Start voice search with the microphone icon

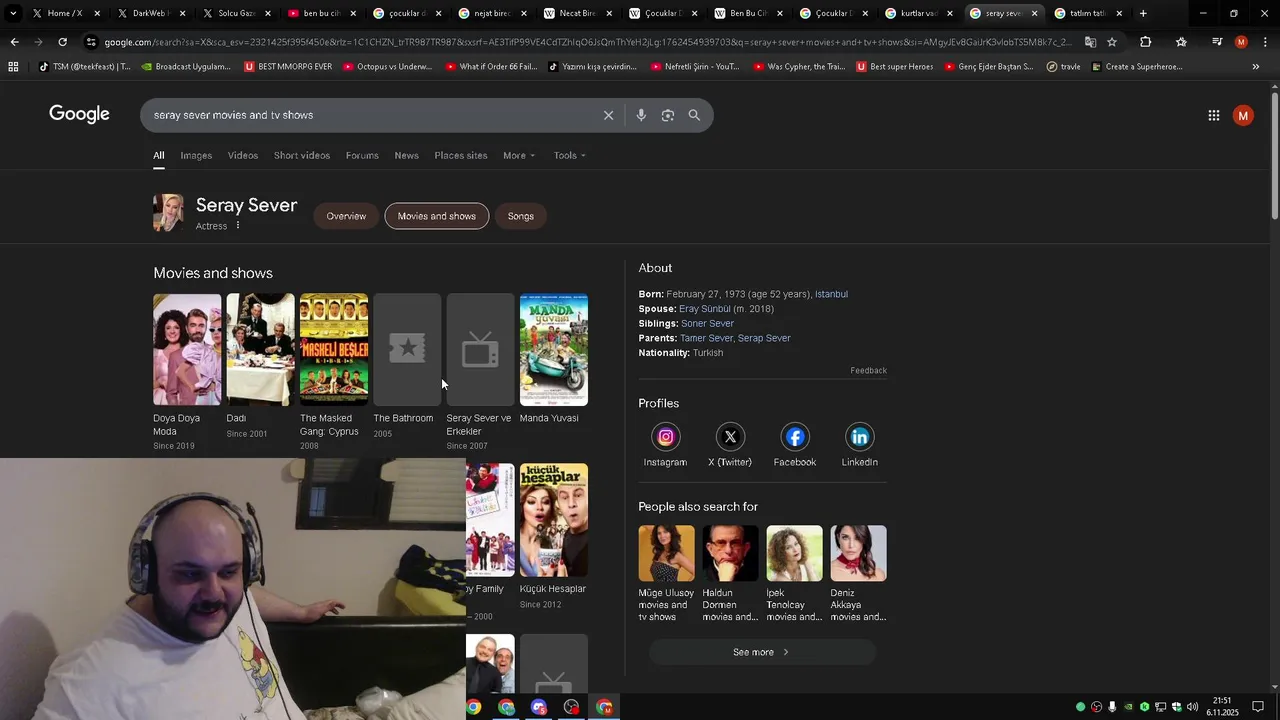pos(641,115)
